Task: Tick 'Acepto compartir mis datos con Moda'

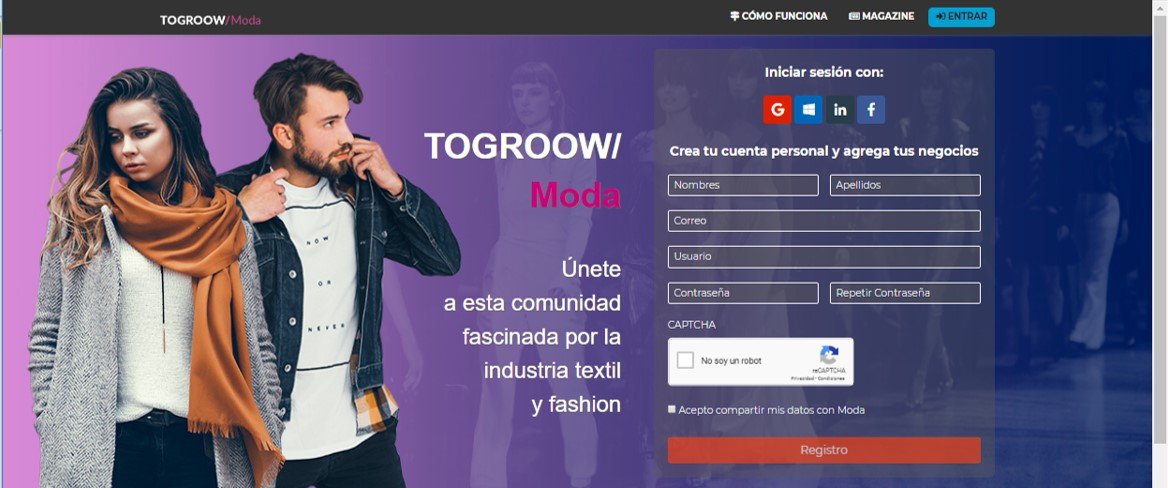Action: pos(672,409)
